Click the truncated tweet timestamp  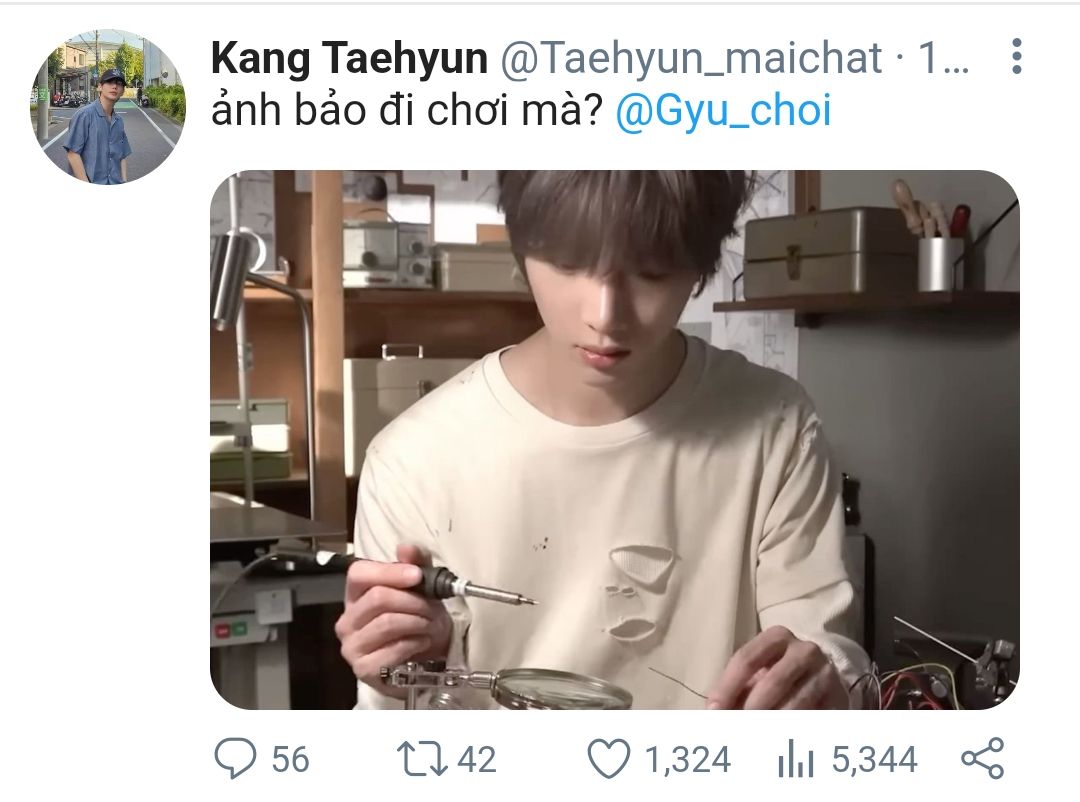(944, 58)
